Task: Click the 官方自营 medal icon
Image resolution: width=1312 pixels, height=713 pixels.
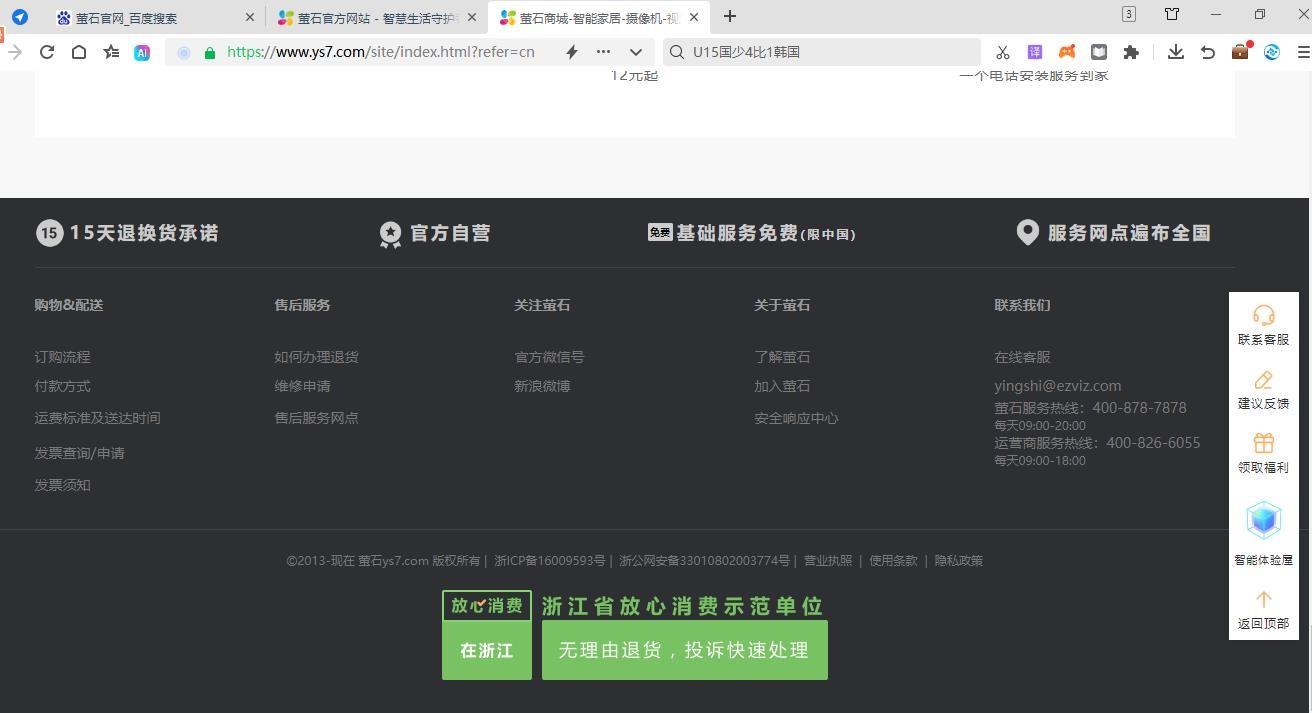Action: tap(390, 234)
